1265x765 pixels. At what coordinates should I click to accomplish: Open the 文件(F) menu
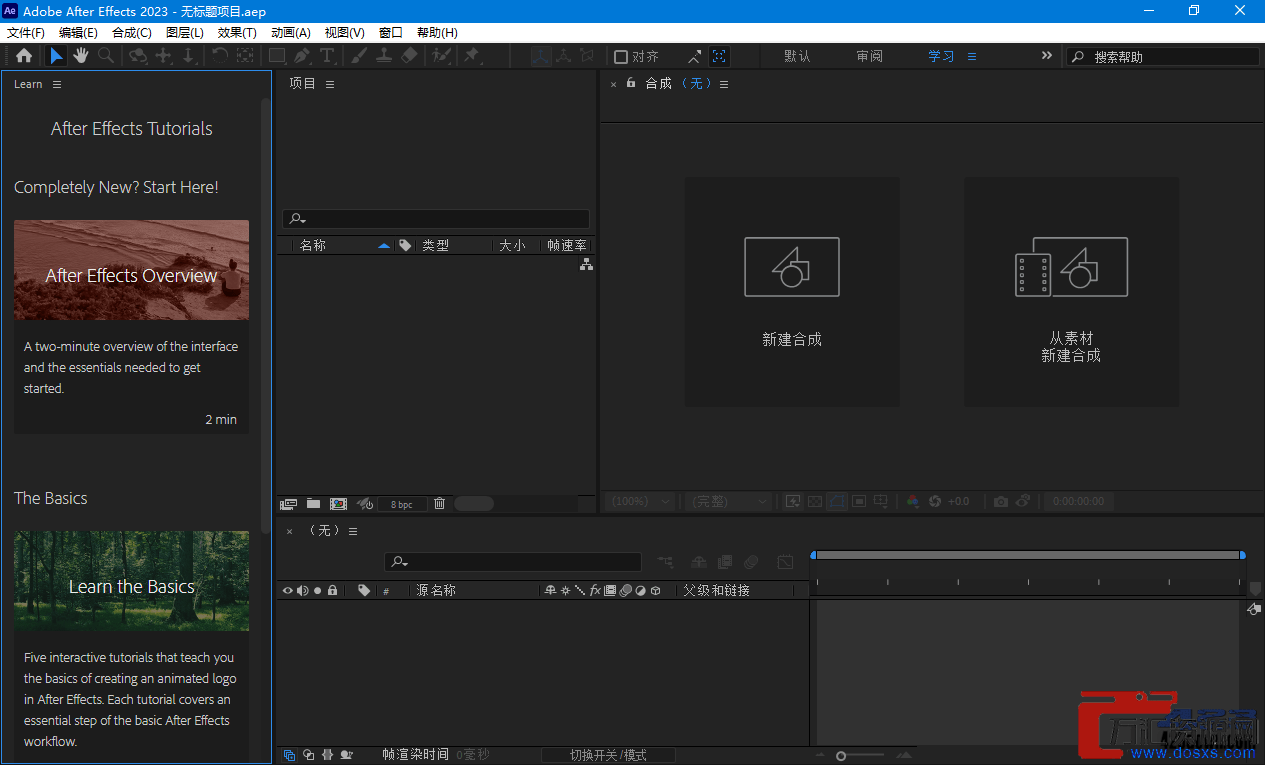(x=26, y=33)
